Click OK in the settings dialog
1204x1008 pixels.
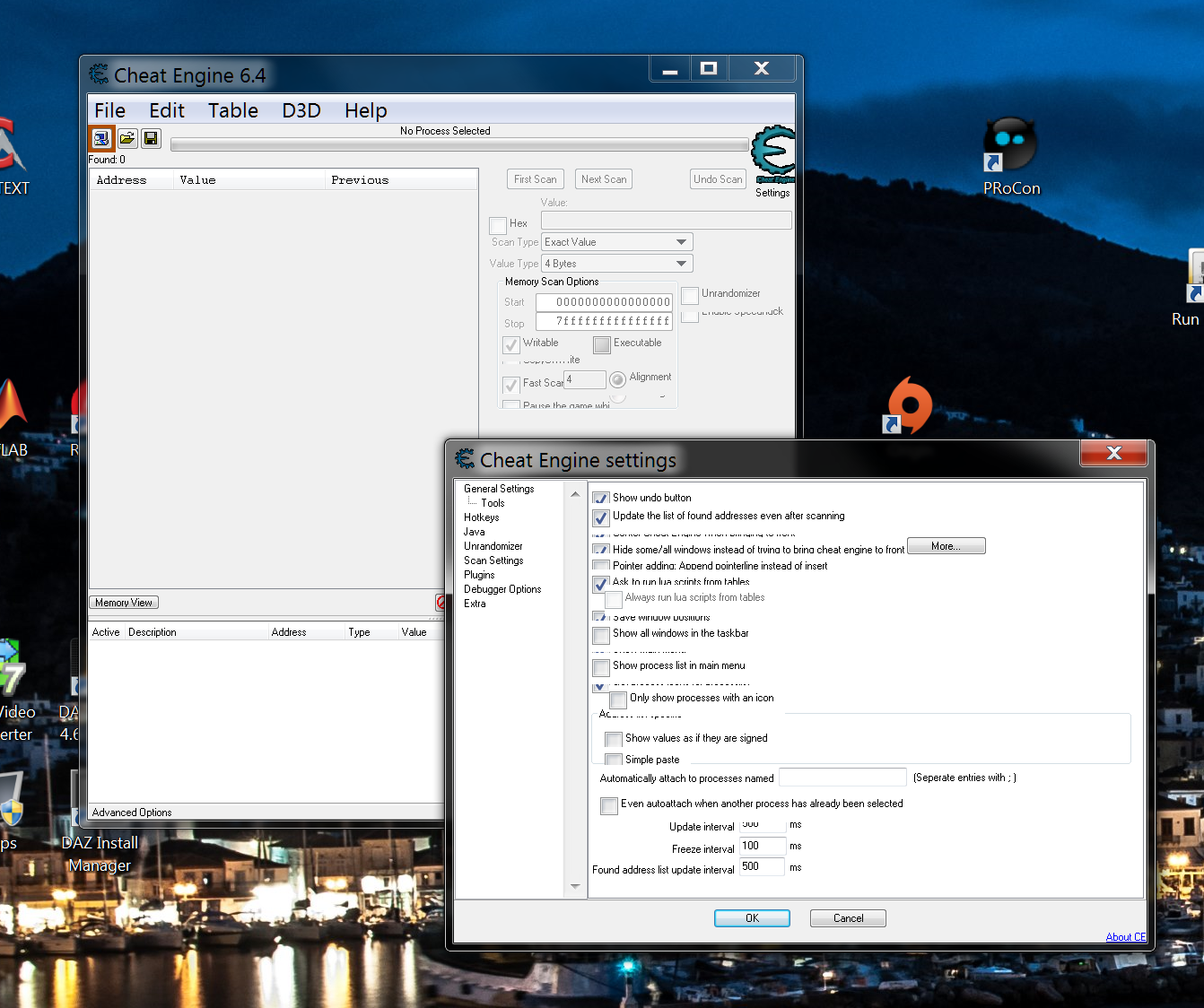click(752, 918)
